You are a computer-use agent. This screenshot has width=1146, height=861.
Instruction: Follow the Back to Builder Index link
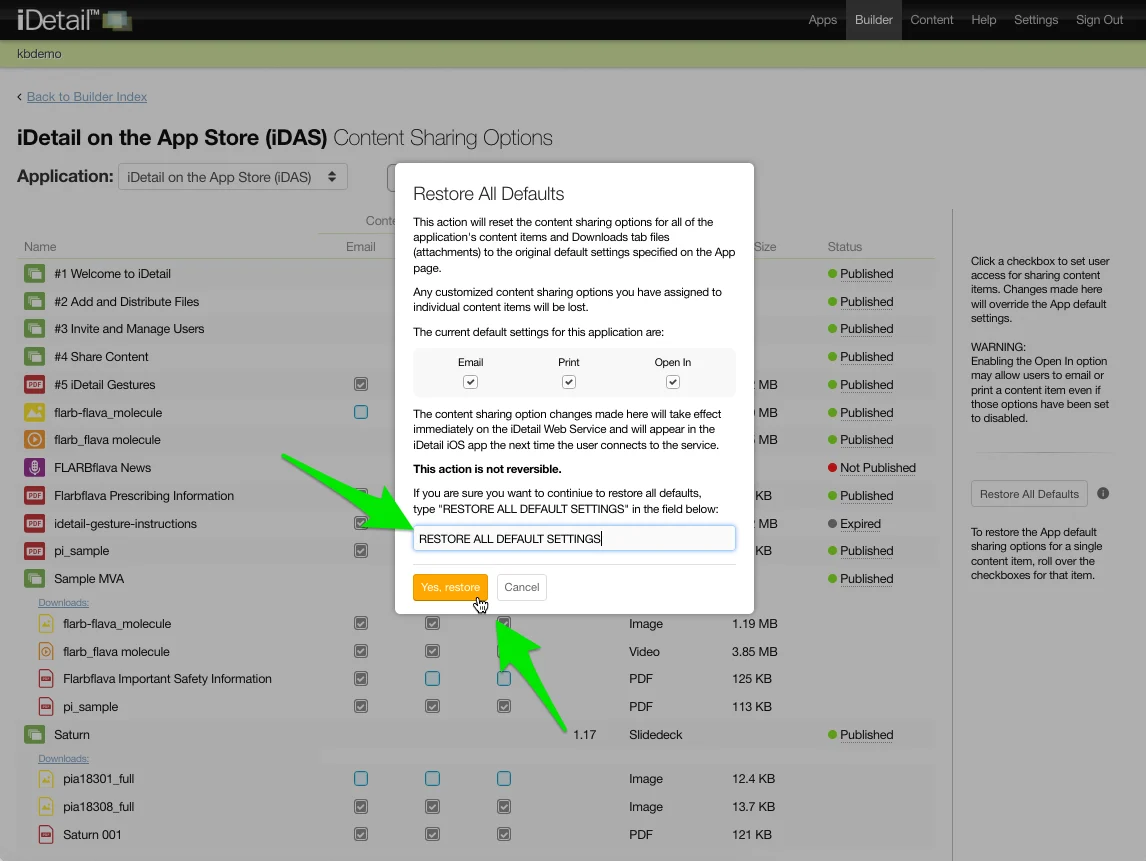click(x=87, y=97)
